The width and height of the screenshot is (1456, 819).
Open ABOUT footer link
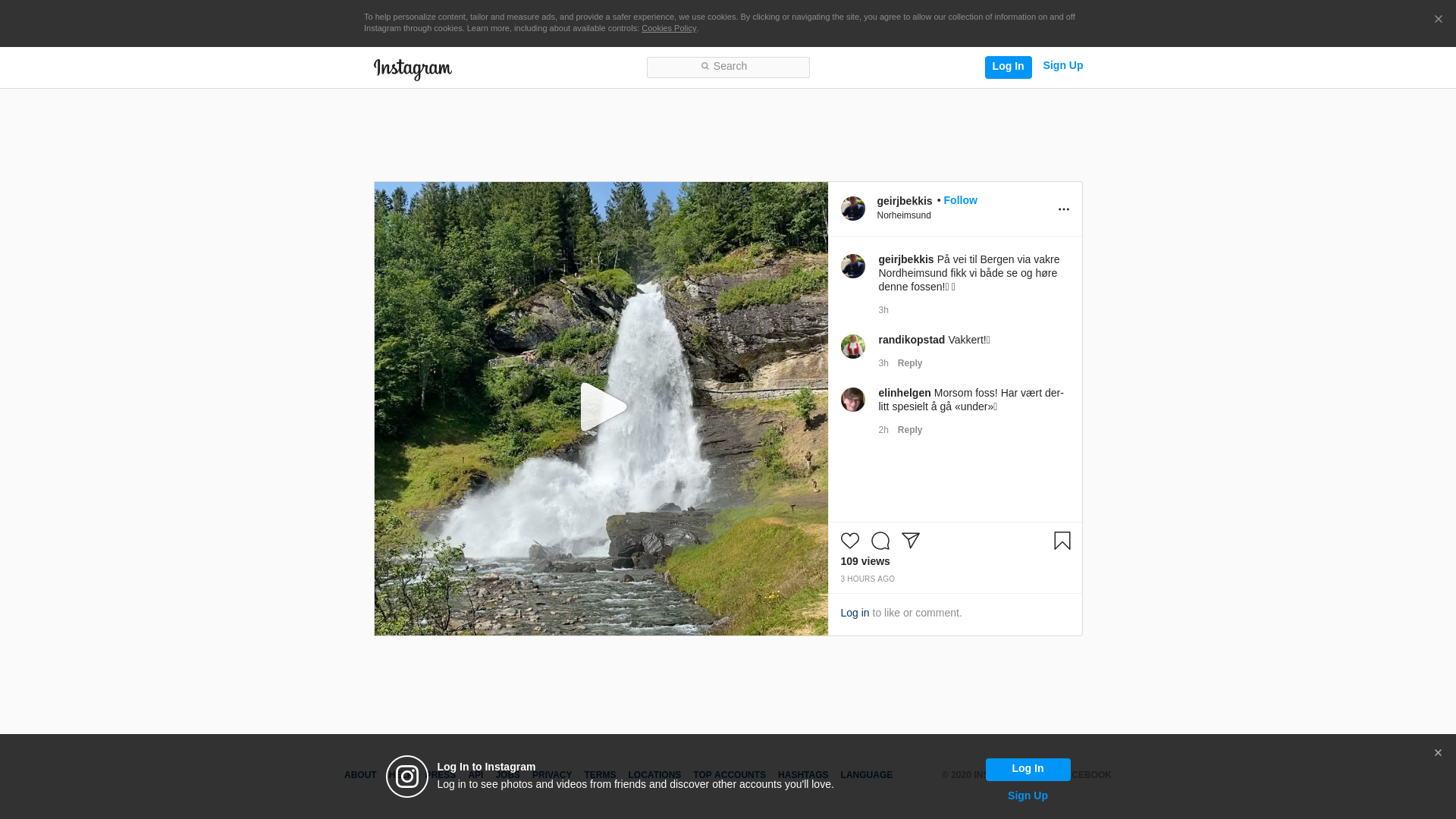click(359, 775)
